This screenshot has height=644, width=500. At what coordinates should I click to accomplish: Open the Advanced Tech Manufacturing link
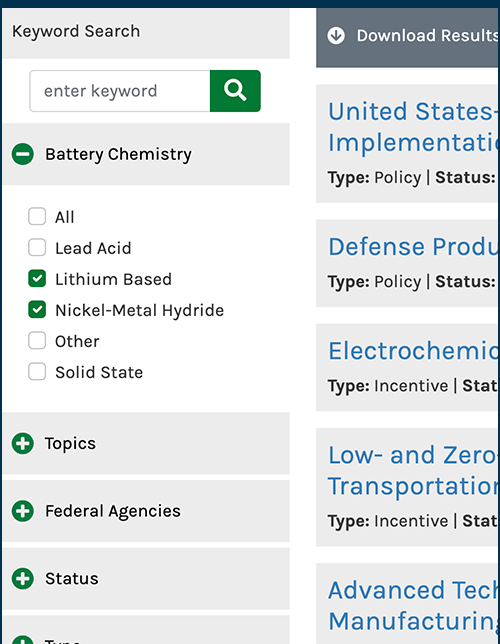[x=414, y=605]
